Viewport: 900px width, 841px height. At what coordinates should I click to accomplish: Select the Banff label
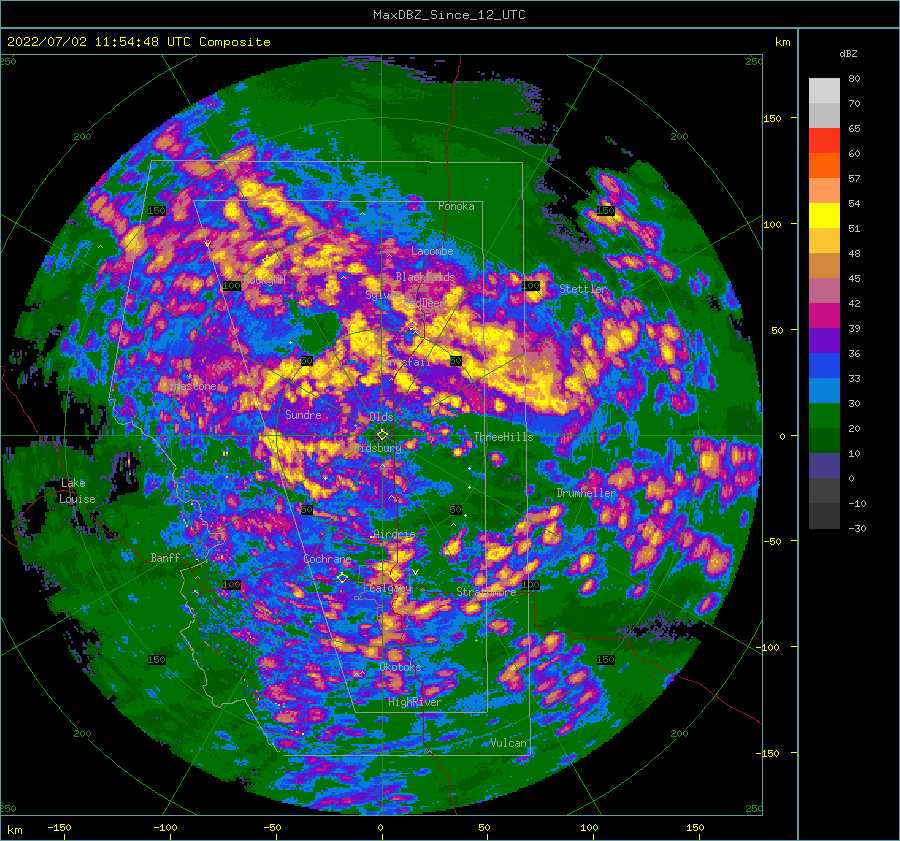tap(165, 558)
